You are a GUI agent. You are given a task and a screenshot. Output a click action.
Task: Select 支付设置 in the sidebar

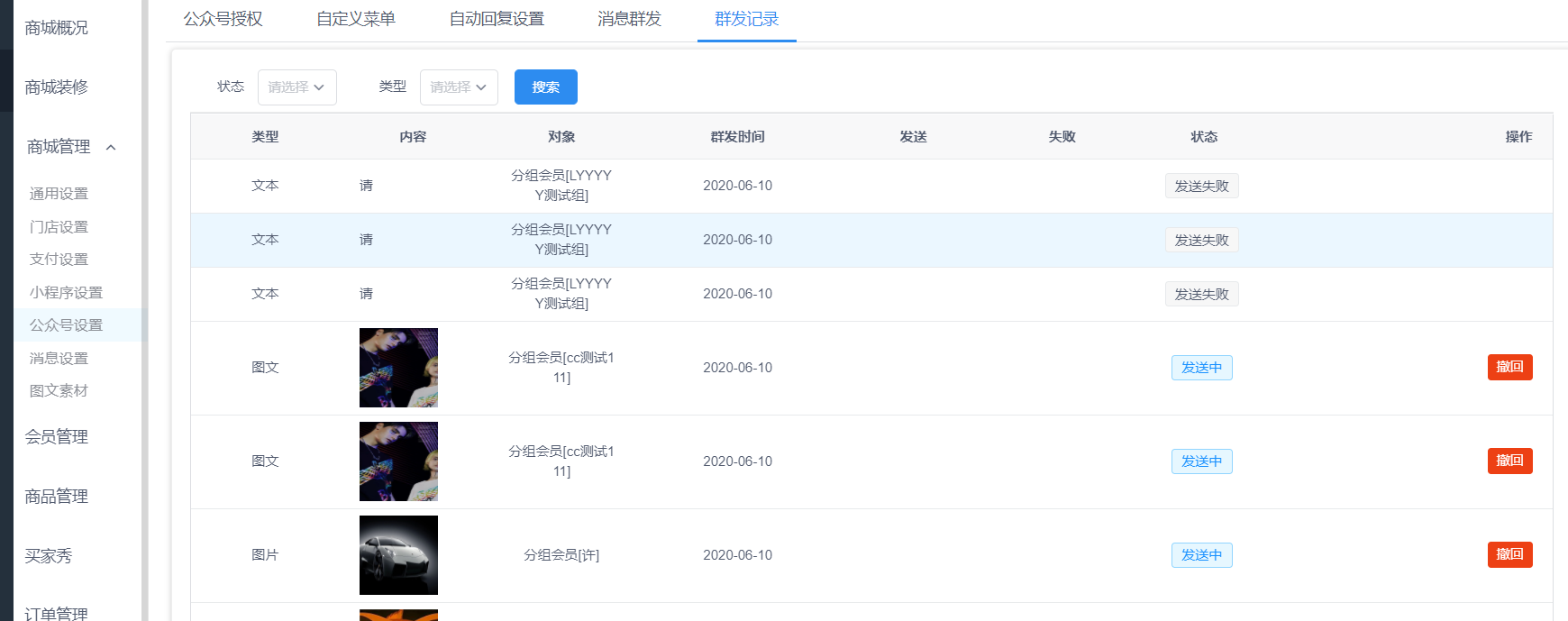coord(59,260)
